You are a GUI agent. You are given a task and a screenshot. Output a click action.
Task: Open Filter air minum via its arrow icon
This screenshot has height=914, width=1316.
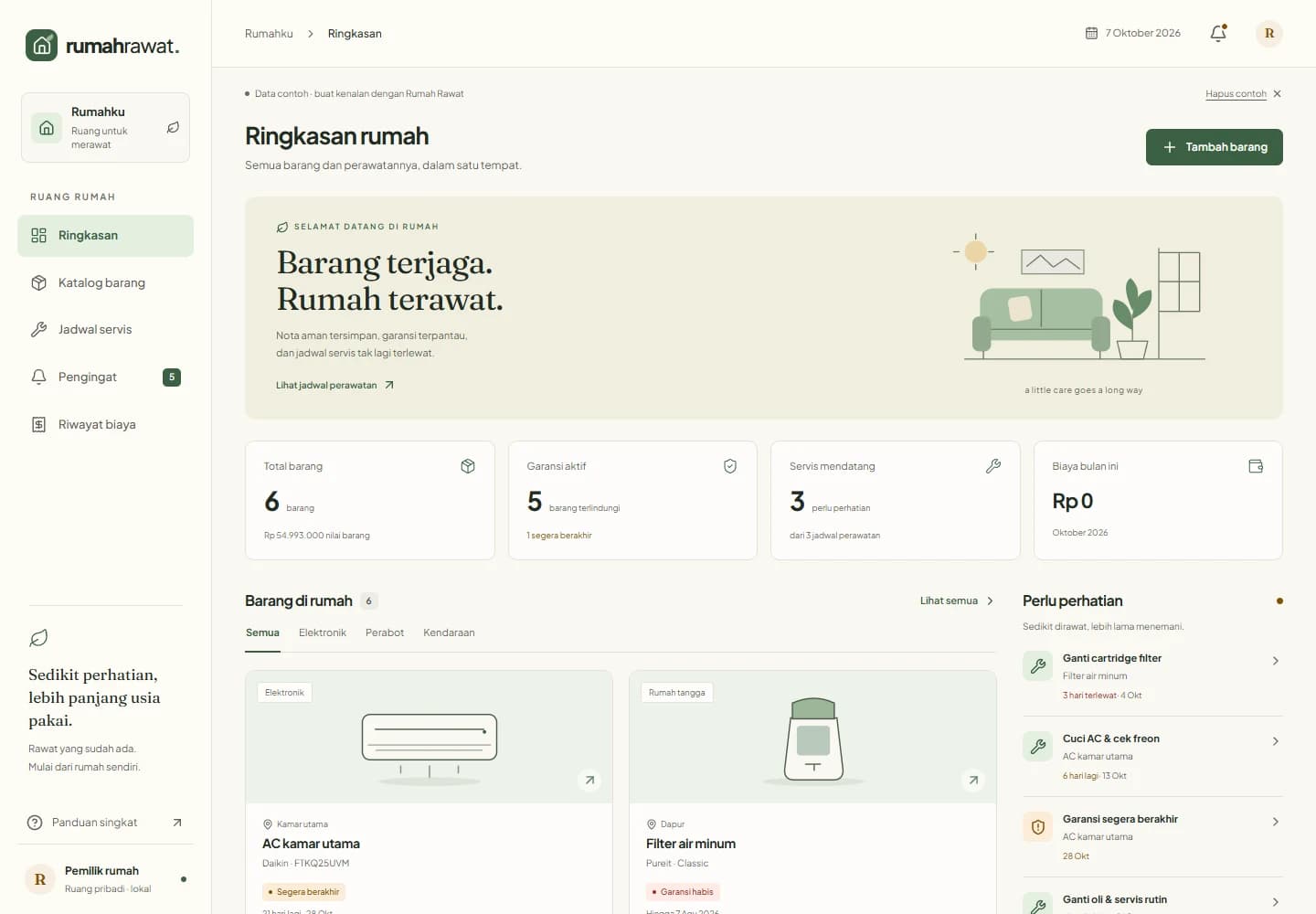pyautogui.click(x=973, y=780)
